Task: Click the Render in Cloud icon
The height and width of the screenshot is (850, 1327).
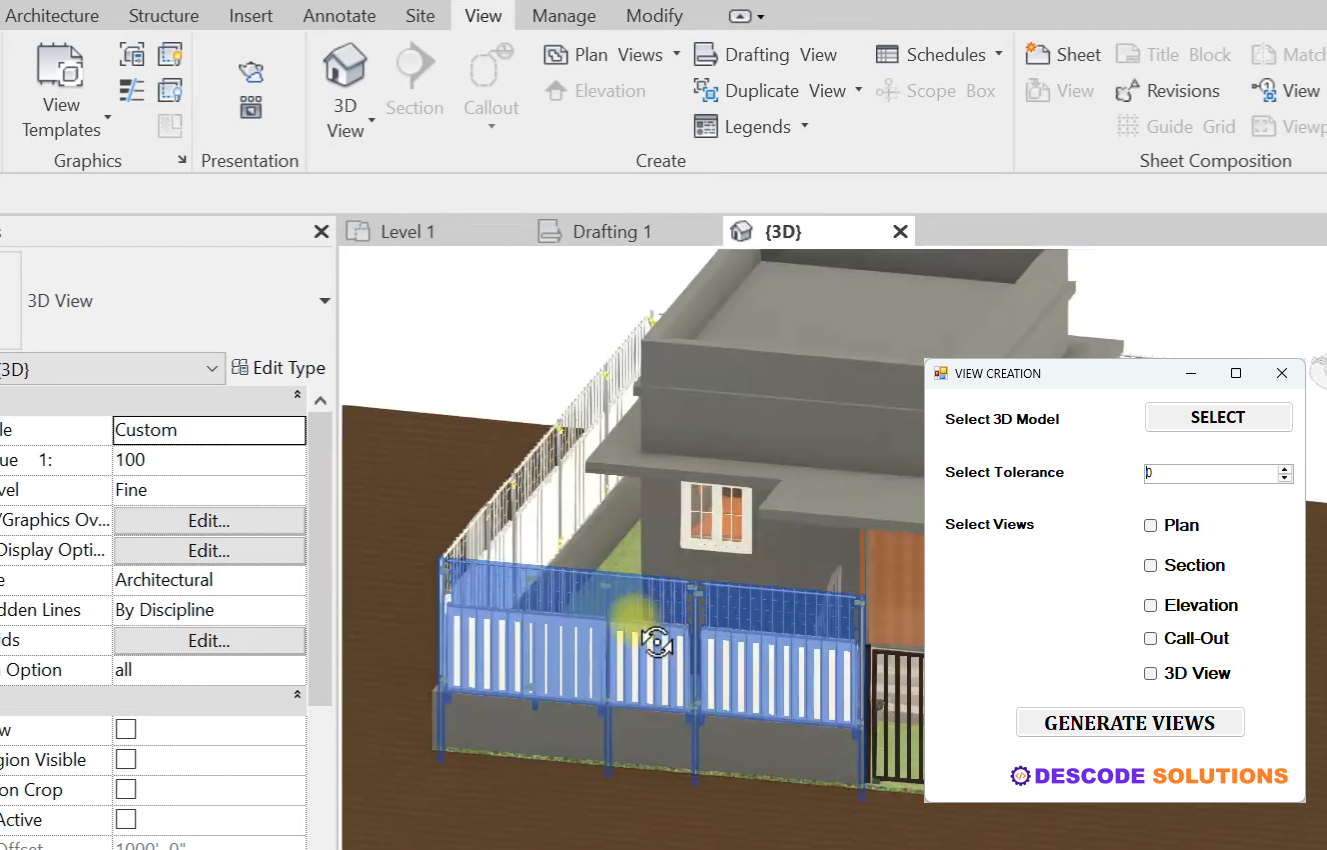Action: tap(251, 73)
